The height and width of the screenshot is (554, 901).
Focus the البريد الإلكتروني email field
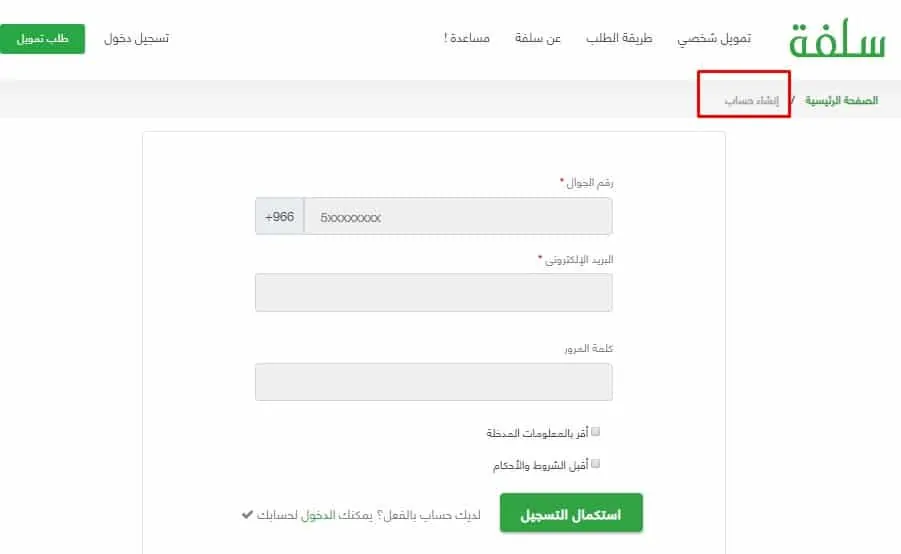434,293
